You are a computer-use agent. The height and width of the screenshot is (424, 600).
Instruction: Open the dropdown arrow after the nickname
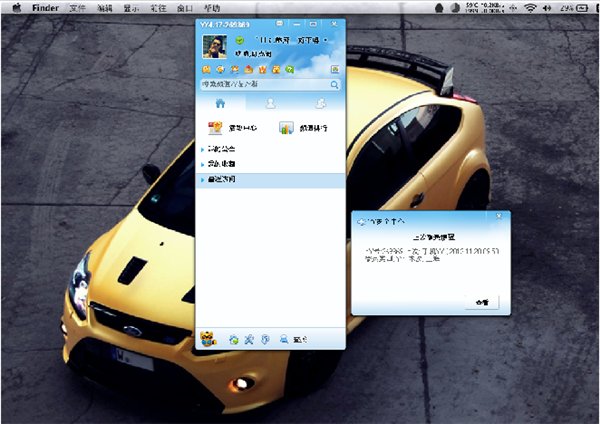pos(326,40)
